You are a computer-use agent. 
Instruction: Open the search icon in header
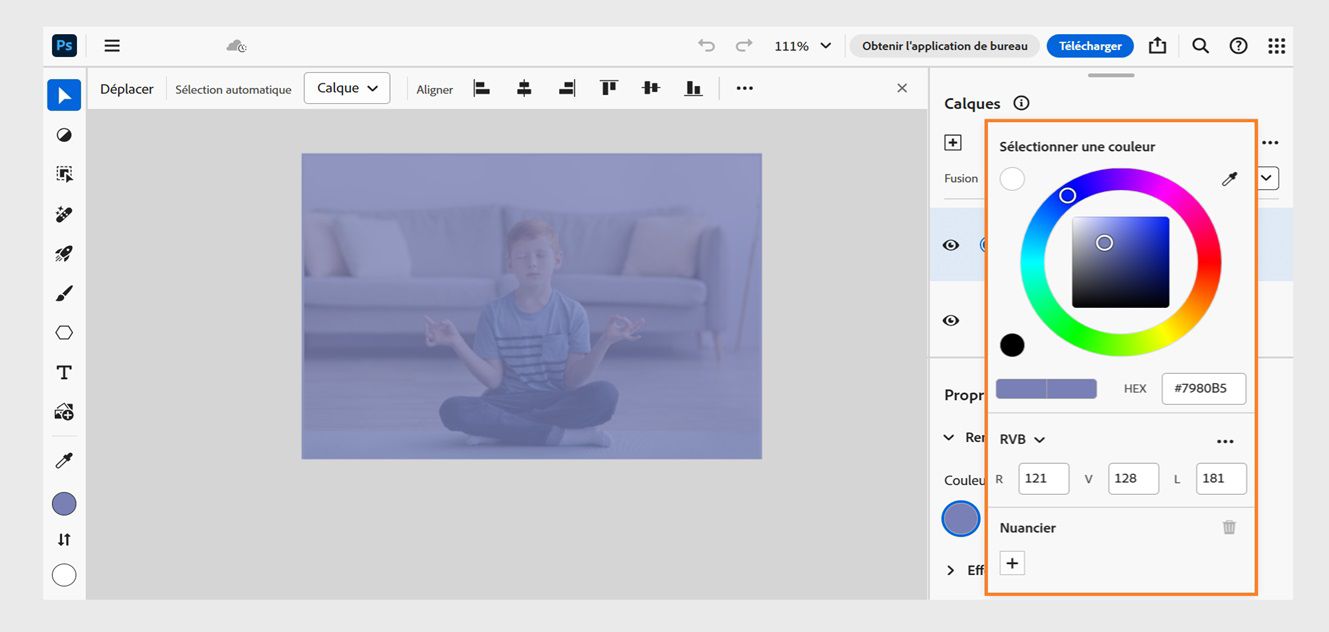tap(1201, 46)
